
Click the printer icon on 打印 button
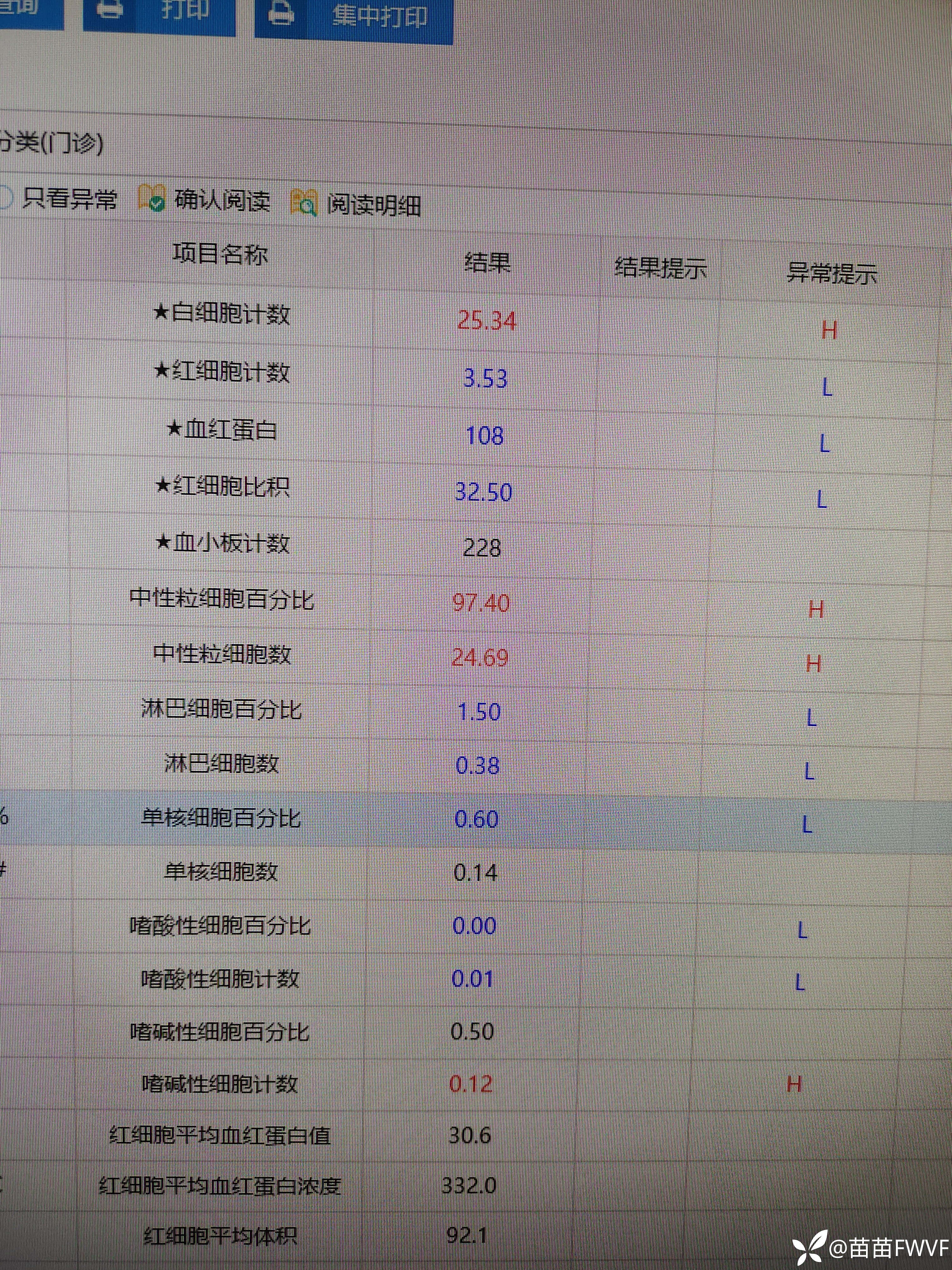(109, 10)
